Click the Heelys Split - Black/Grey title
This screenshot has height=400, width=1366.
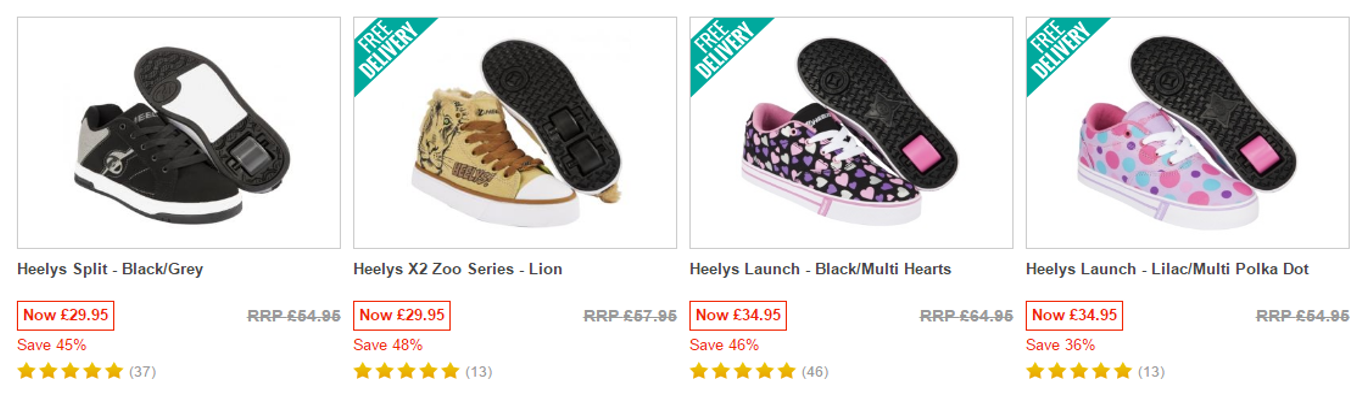(x=110, y=269)
